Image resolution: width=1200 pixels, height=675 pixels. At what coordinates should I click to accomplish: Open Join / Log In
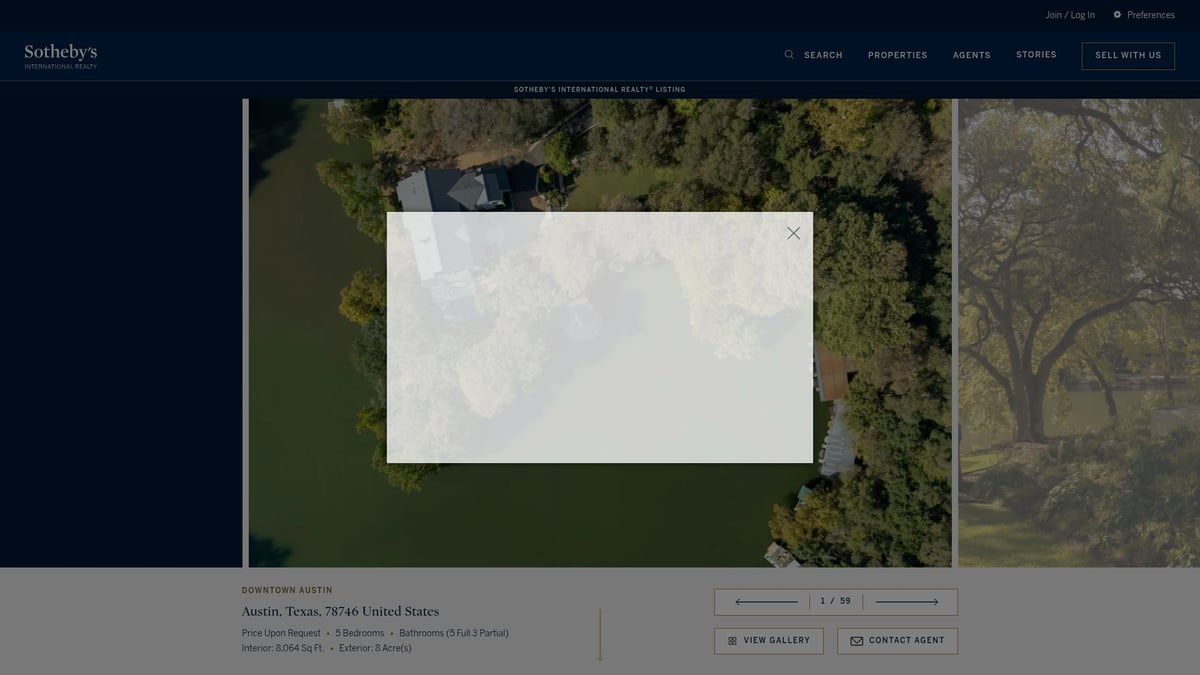point(1070,14)
